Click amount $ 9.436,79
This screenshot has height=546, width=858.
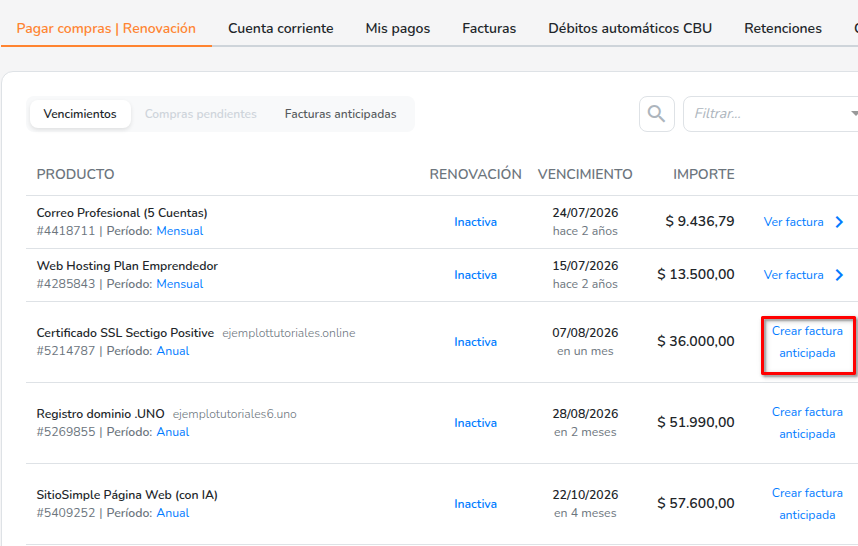click(700, 221)
